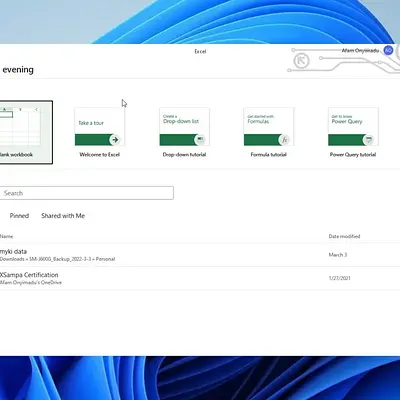Click the account avatar icon
The image size is (400, 400).
(x=388, y=50)
